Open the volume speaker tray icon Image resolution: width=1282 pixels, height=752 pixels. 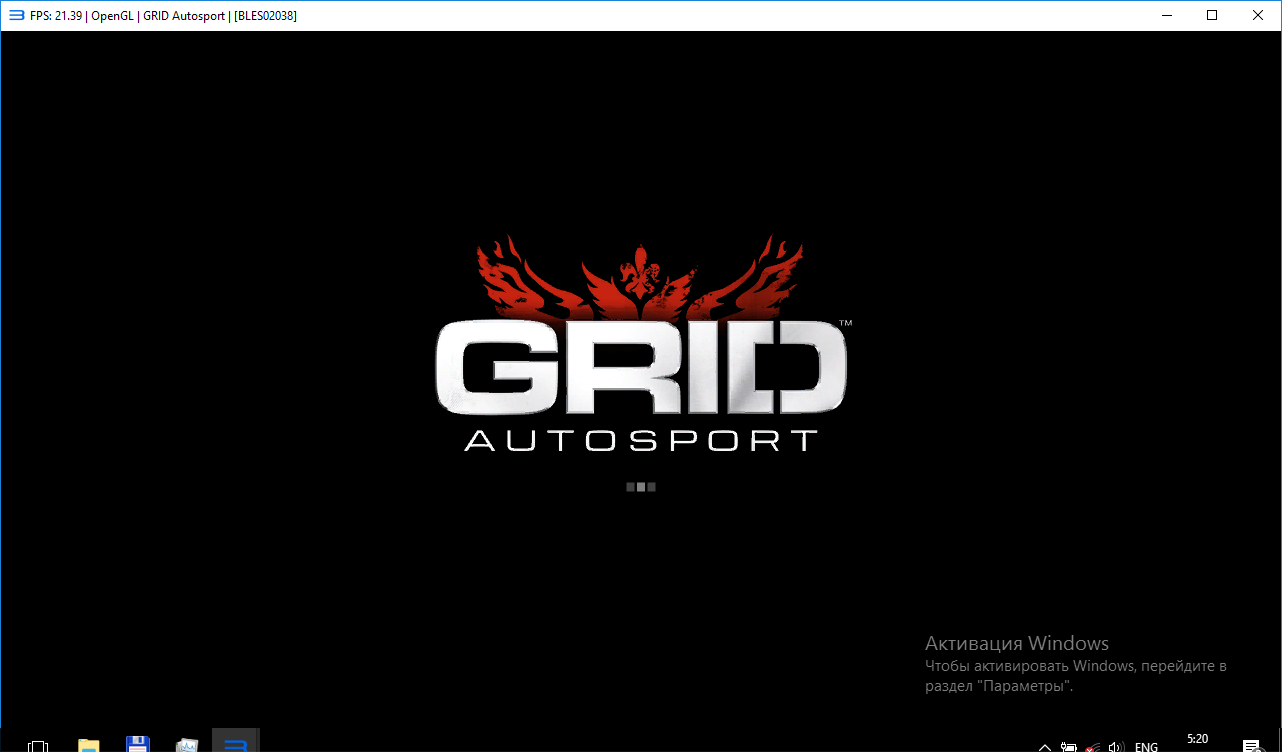click(x=1117, y=746)
